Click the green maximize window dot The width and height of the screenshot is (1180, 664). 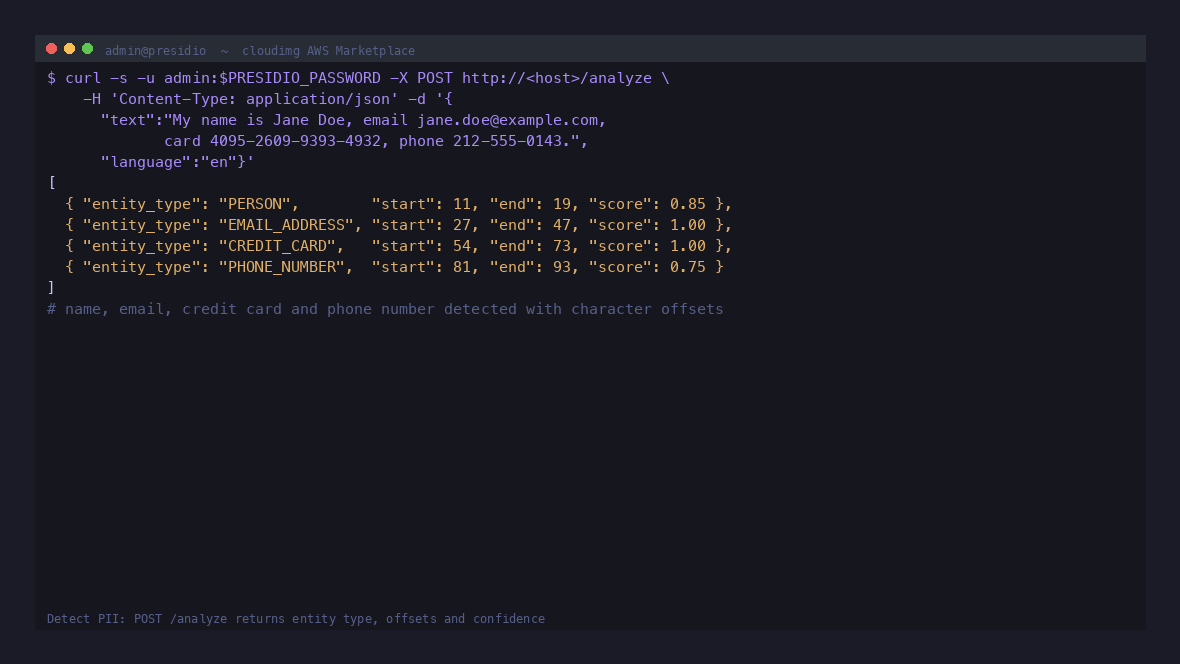(x=87, y=49)
